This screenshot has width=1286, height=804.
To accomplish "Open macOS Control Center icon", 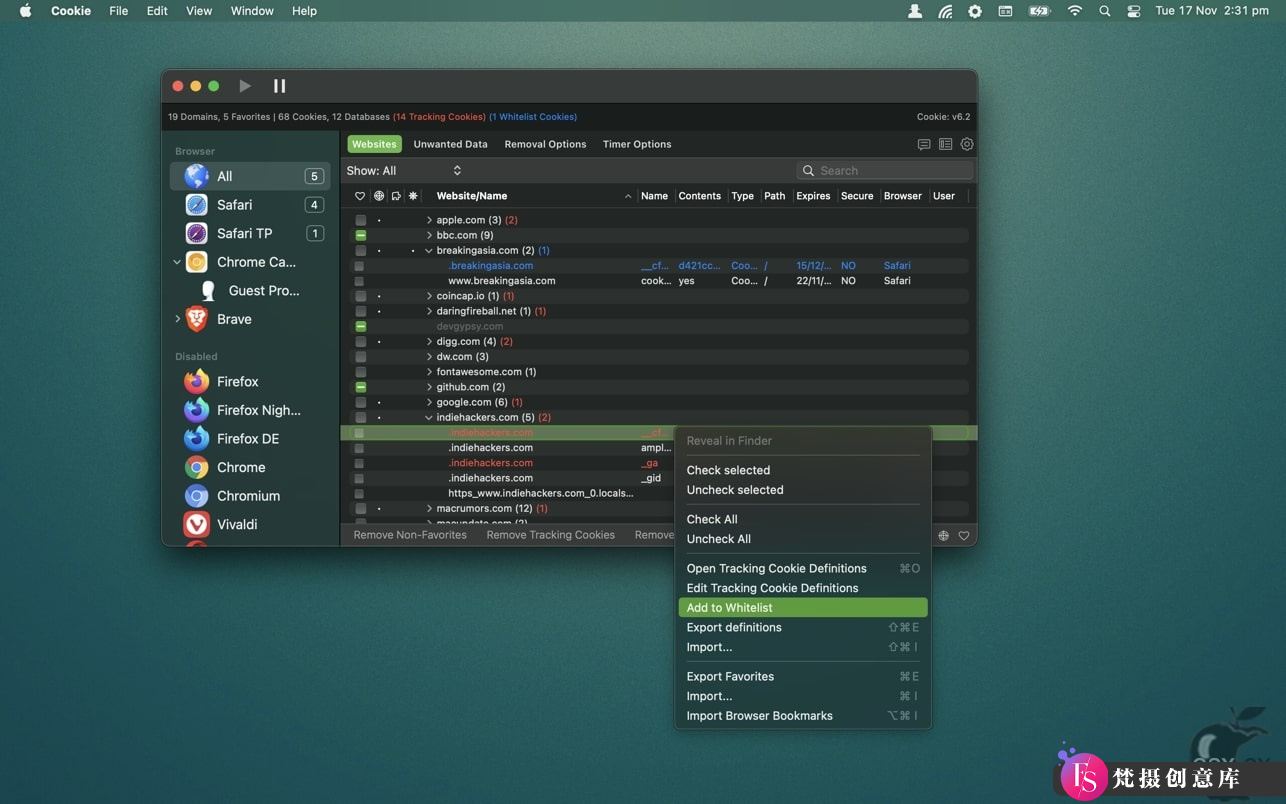I will coord(1134,11).
